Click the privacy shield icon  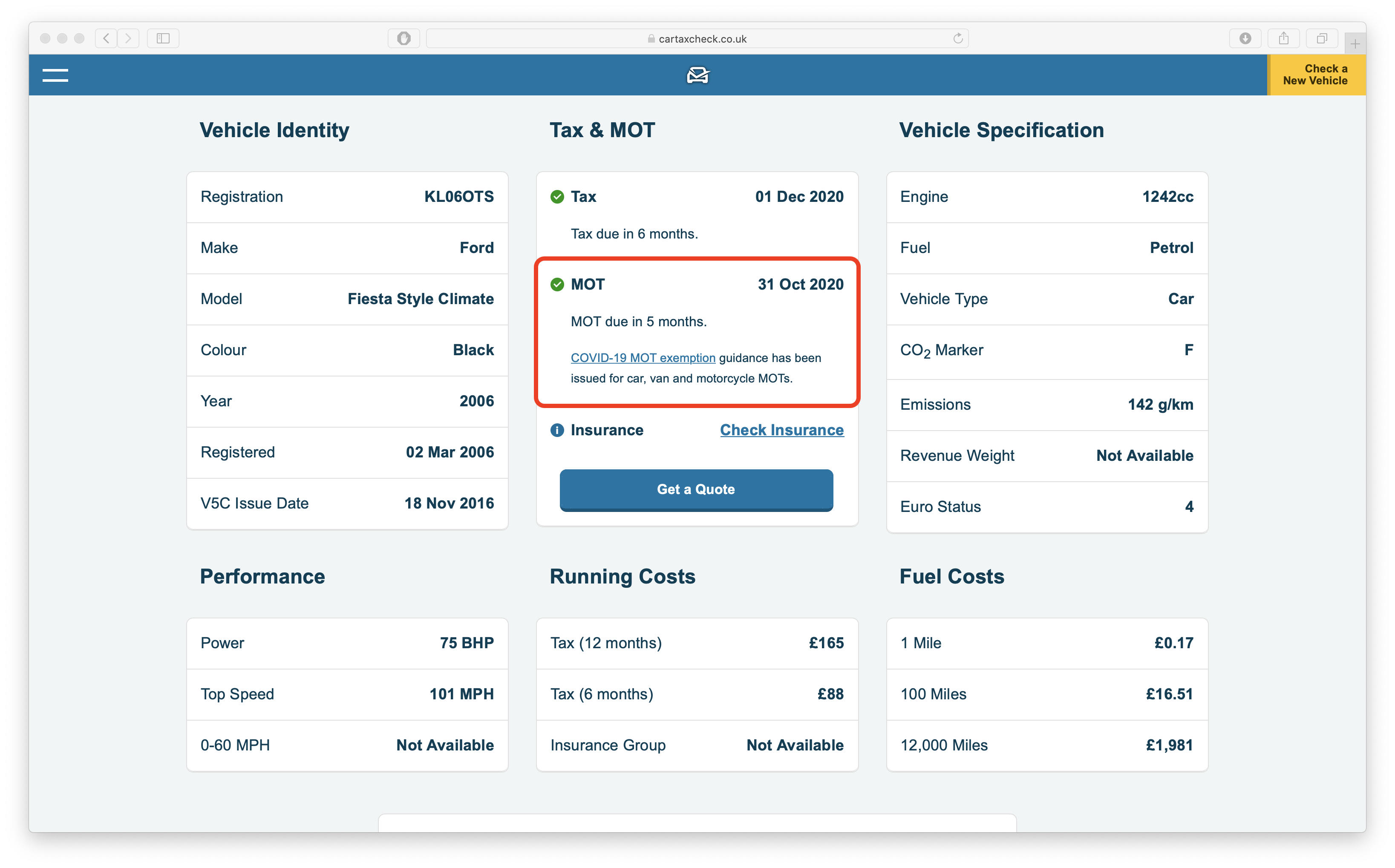click(404, 38)
